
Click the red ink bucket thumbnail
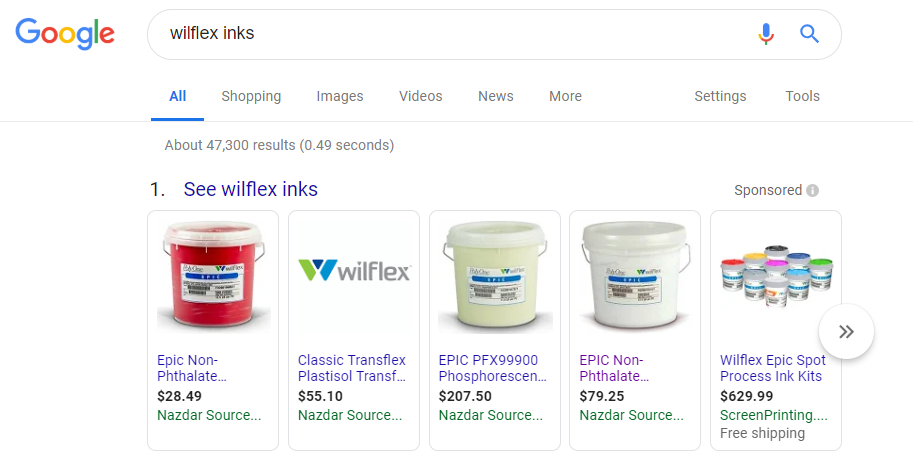pyautogui.click(x=213, y=275)
